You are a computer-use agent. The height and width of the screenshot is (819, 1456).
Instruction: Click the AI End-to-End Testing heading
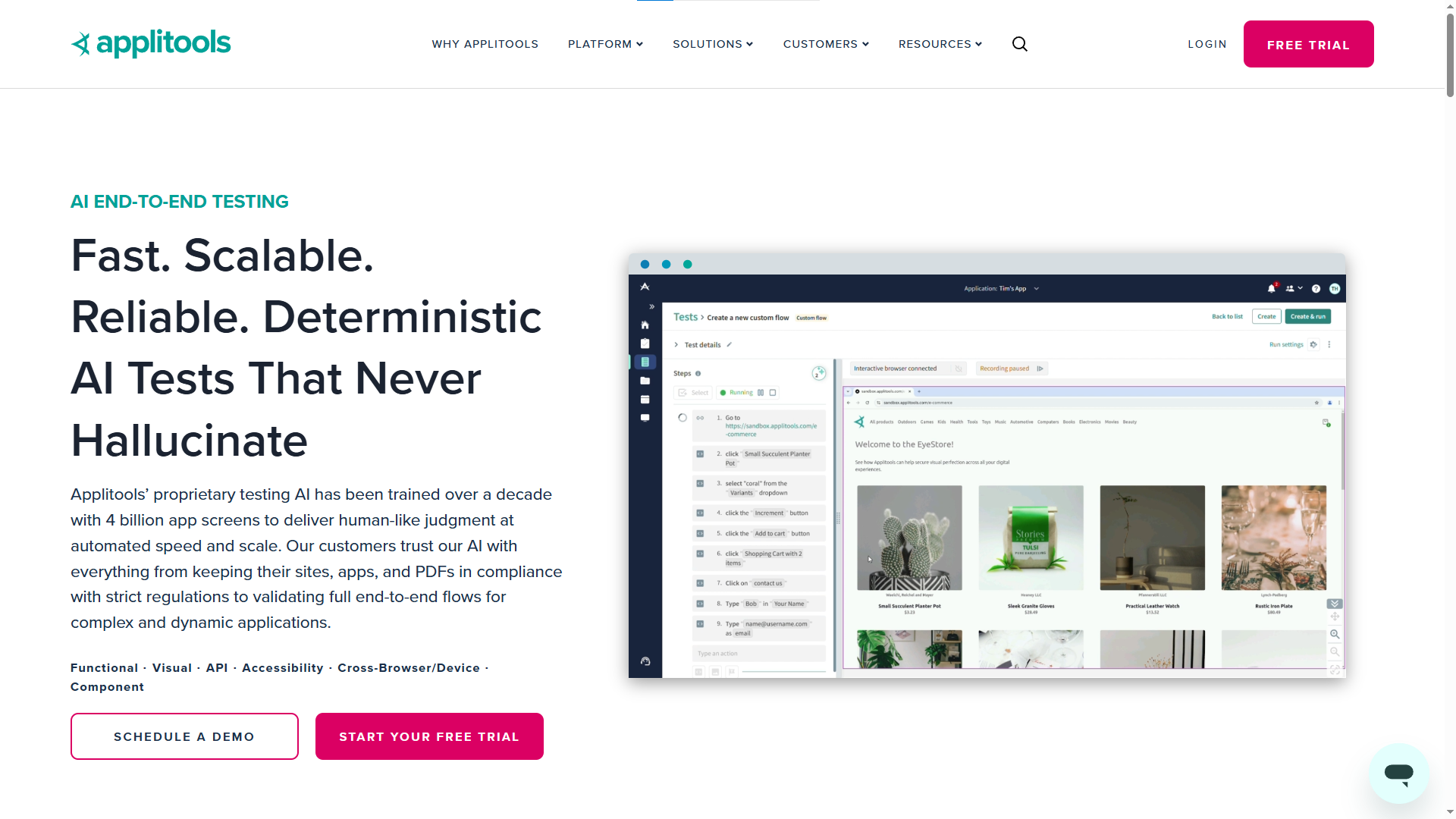180,202
